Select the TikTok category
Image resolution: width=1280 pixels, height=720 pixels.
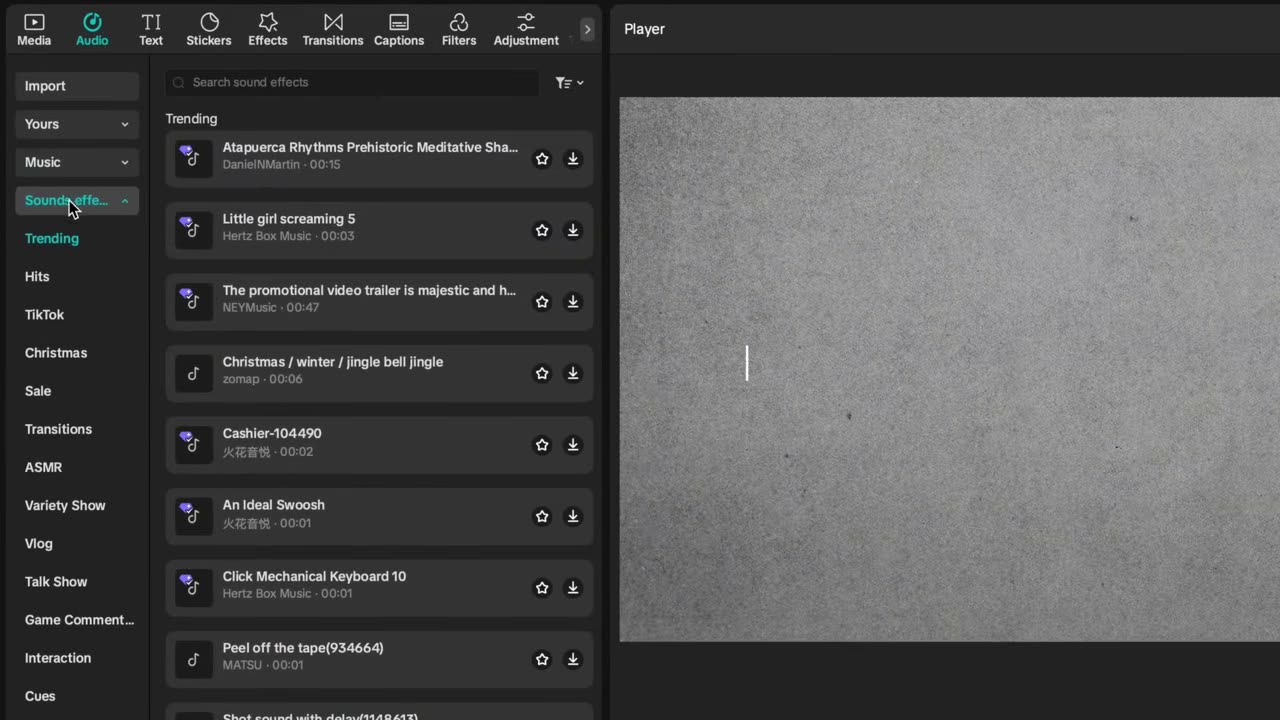point(44,314)
